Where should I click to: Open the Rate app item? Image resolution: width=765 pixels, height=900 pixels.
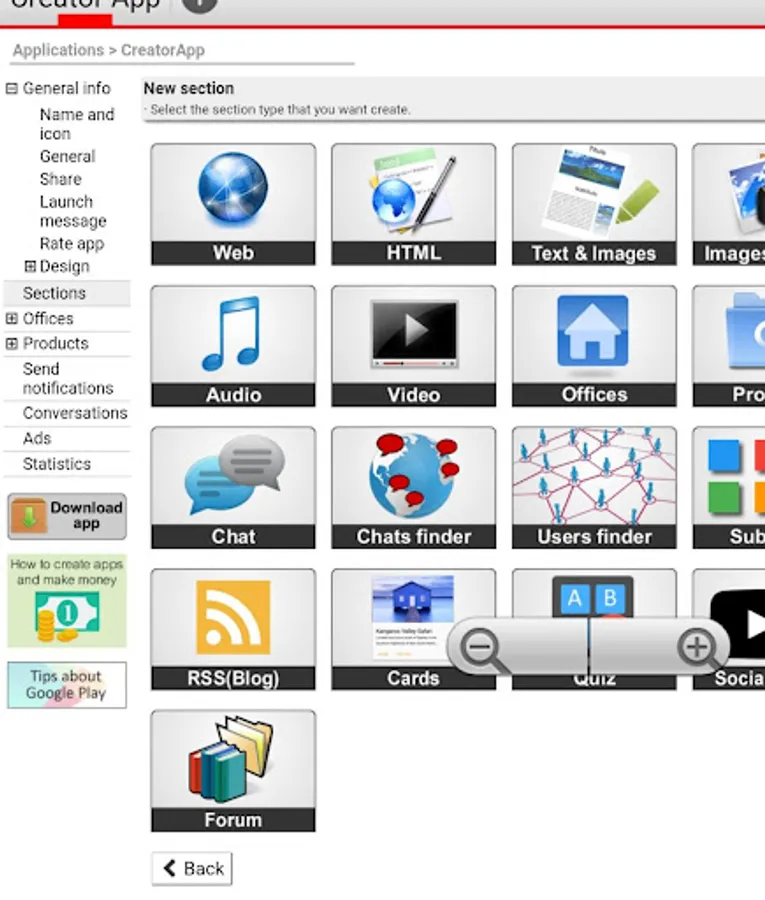tap(72, 243)
